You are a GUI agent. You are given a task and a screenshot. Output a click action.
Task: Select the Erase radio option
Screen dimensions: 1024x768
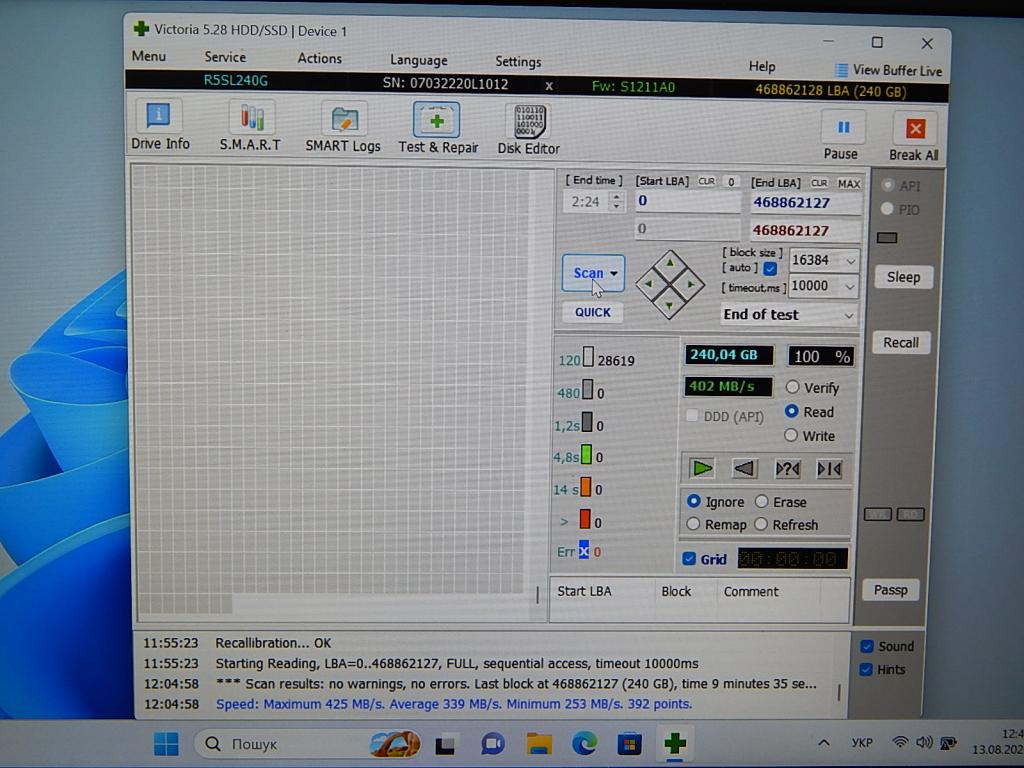click(761, 502)
